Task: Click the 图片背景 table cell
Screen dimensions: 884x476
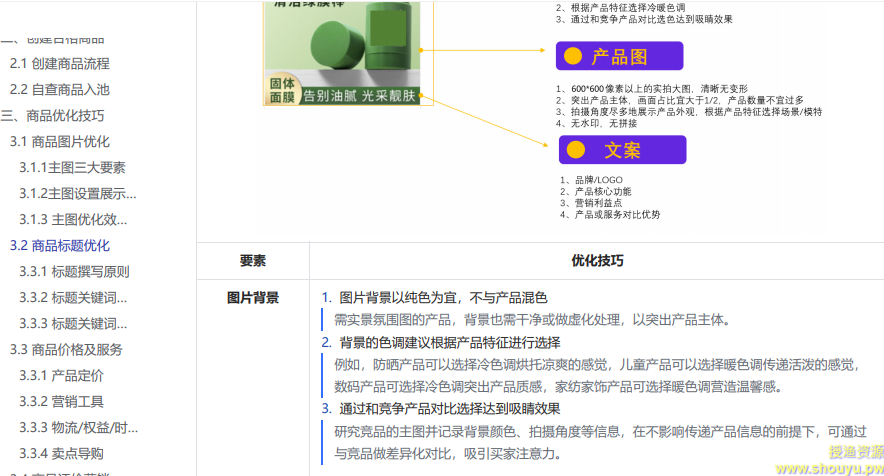Action: [x=253, y=298]
